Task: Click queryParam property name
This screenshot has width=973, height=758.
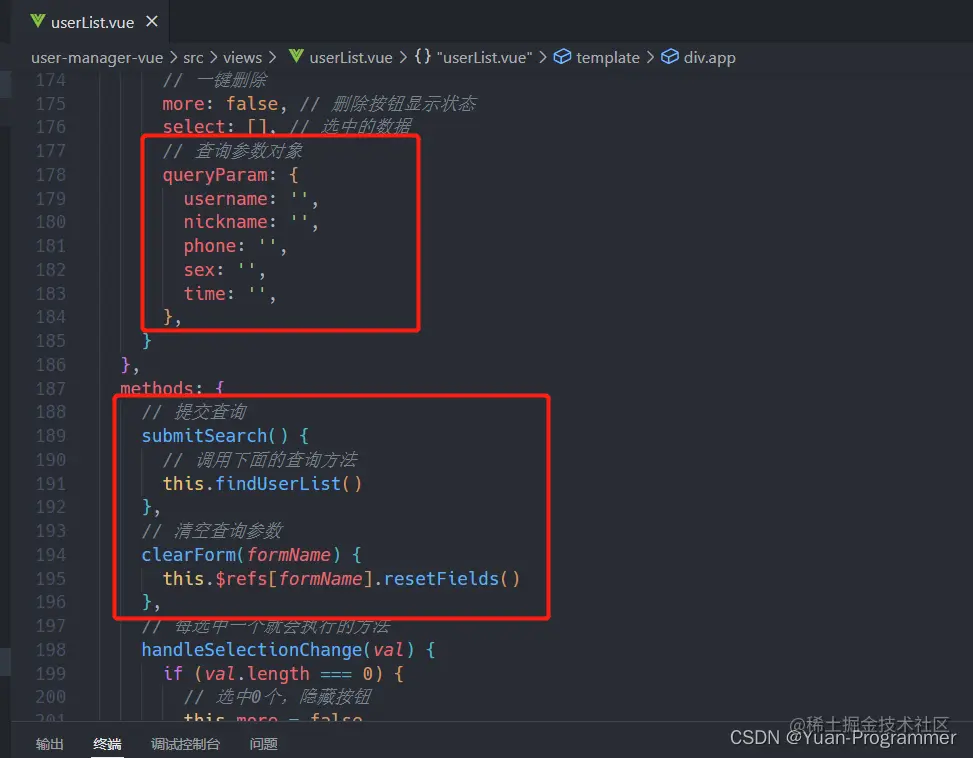Action: (215, 175)
